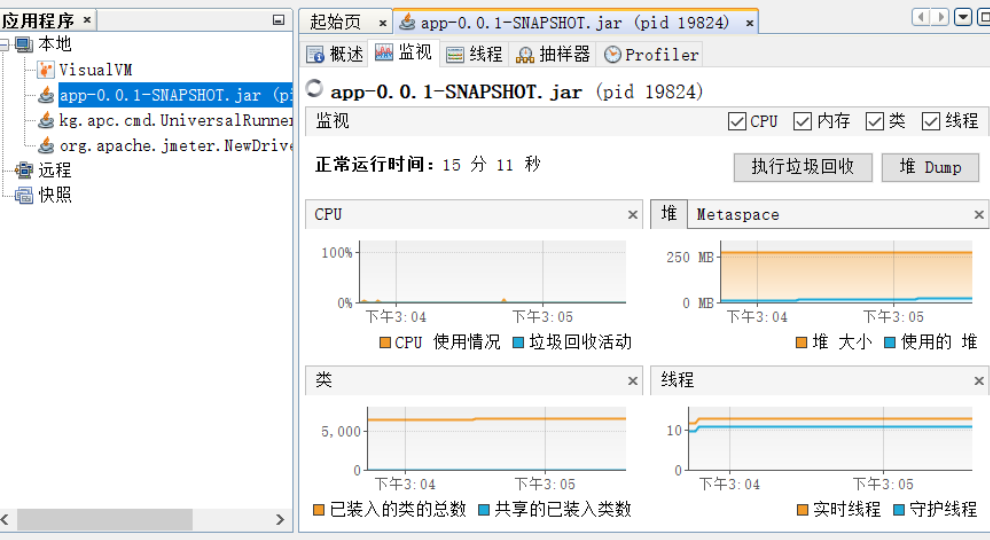Click the scrollbar right arrow in 应用程序 panel
990x540 pixels.
coord(280,520)
